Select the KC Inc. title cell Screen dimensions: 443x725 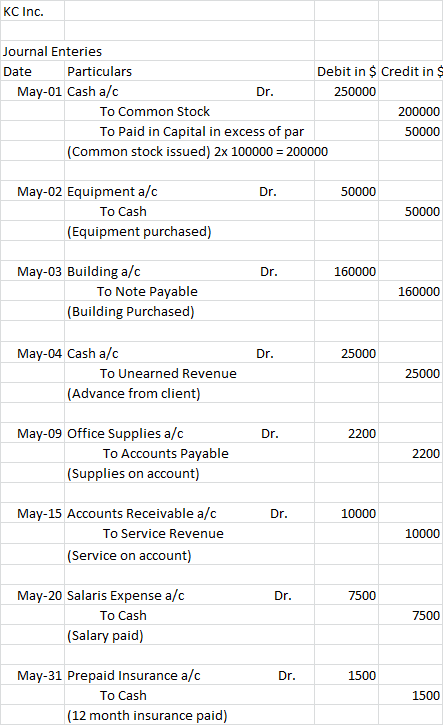coord(32,11)
